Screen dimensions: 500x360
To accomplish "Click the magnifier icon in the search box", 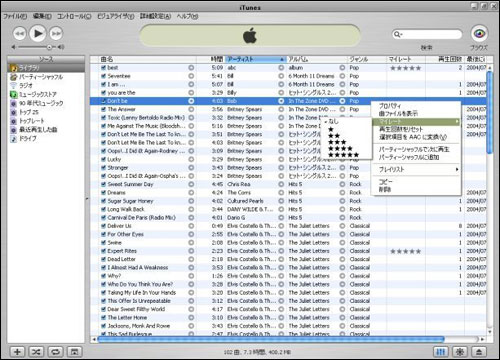I will [x=398, y=34].
